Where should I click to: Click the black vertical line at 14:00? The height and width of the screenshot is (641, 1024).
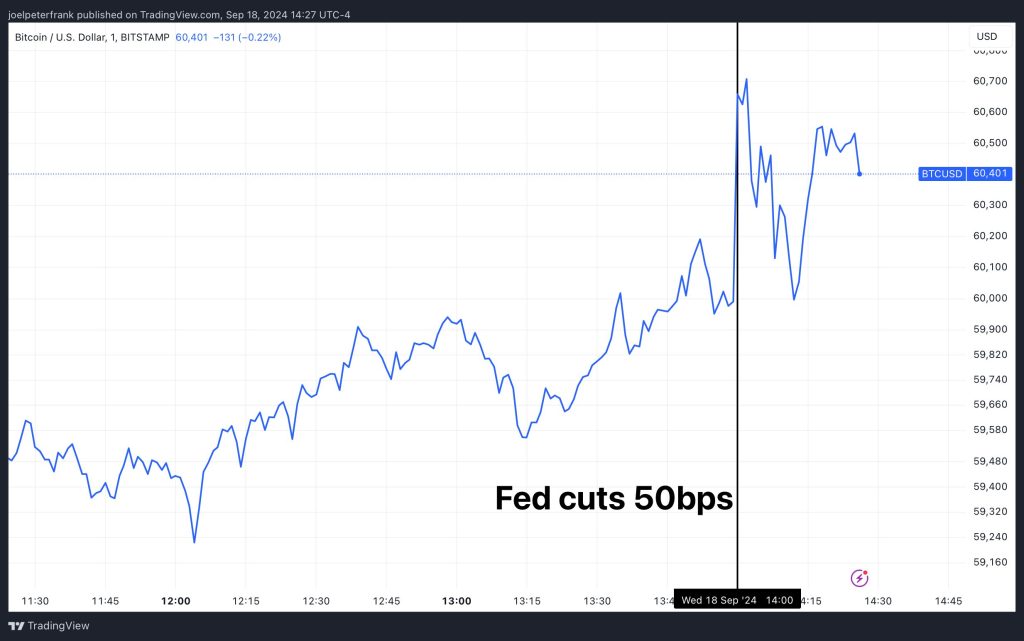point(737,300)
